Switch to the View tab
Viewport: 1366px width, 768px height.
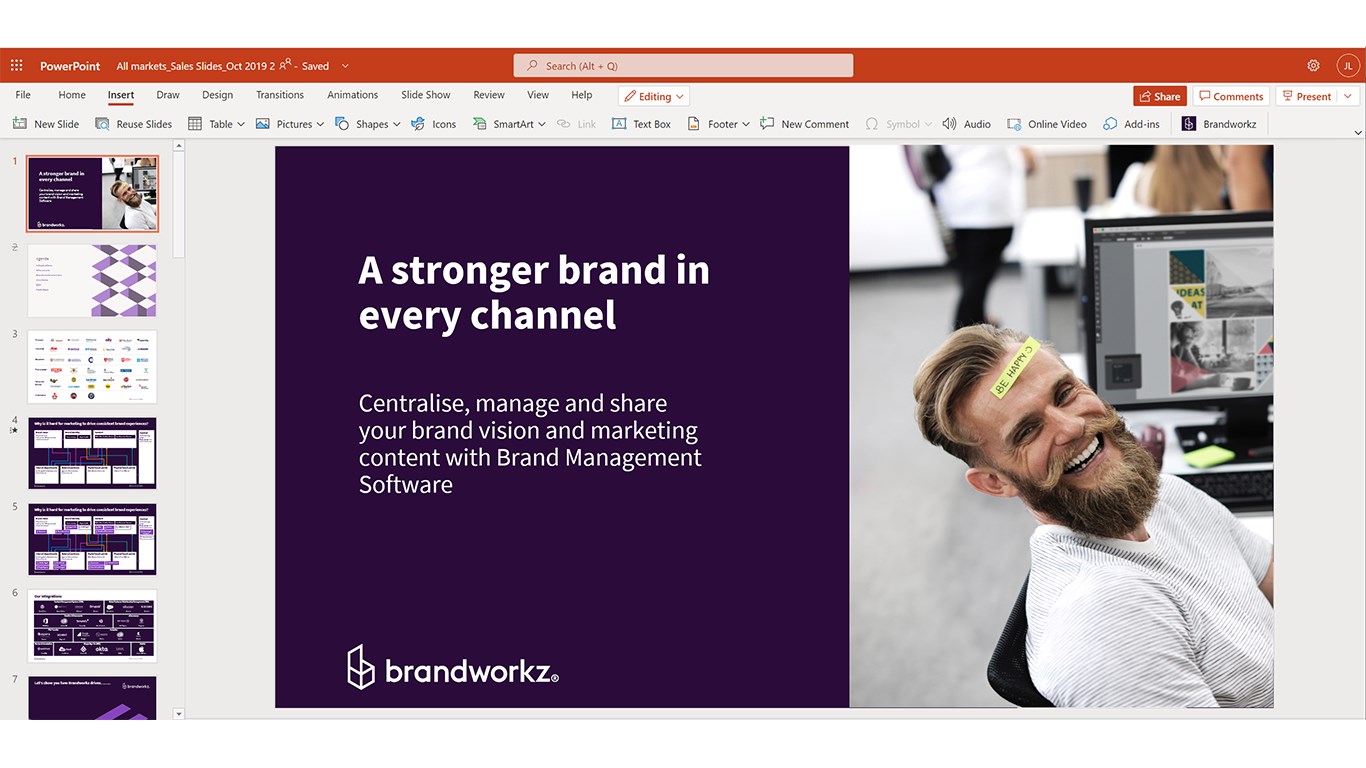point(538,95)
